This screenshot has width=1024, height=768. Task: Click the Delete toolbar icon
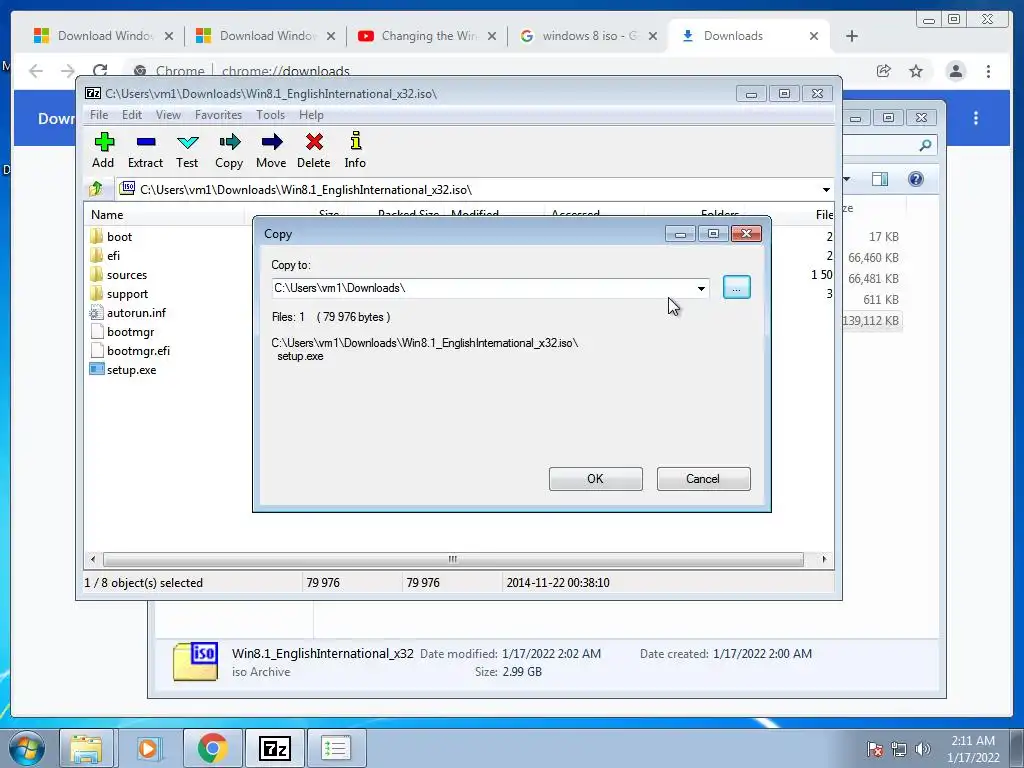point(313,150)
